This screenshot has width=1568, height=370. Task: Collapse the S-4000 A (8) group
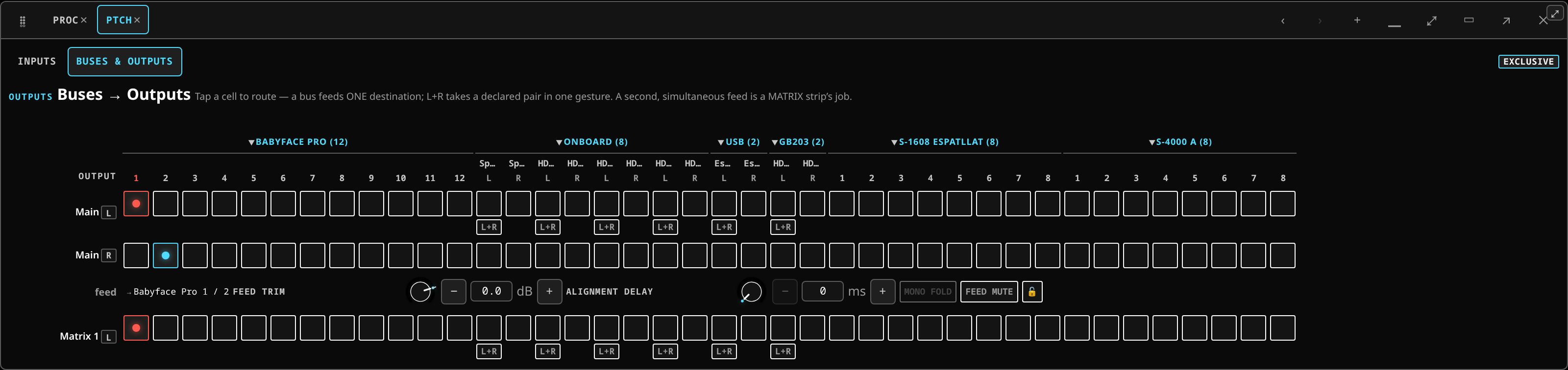[x=1179, y=141]
